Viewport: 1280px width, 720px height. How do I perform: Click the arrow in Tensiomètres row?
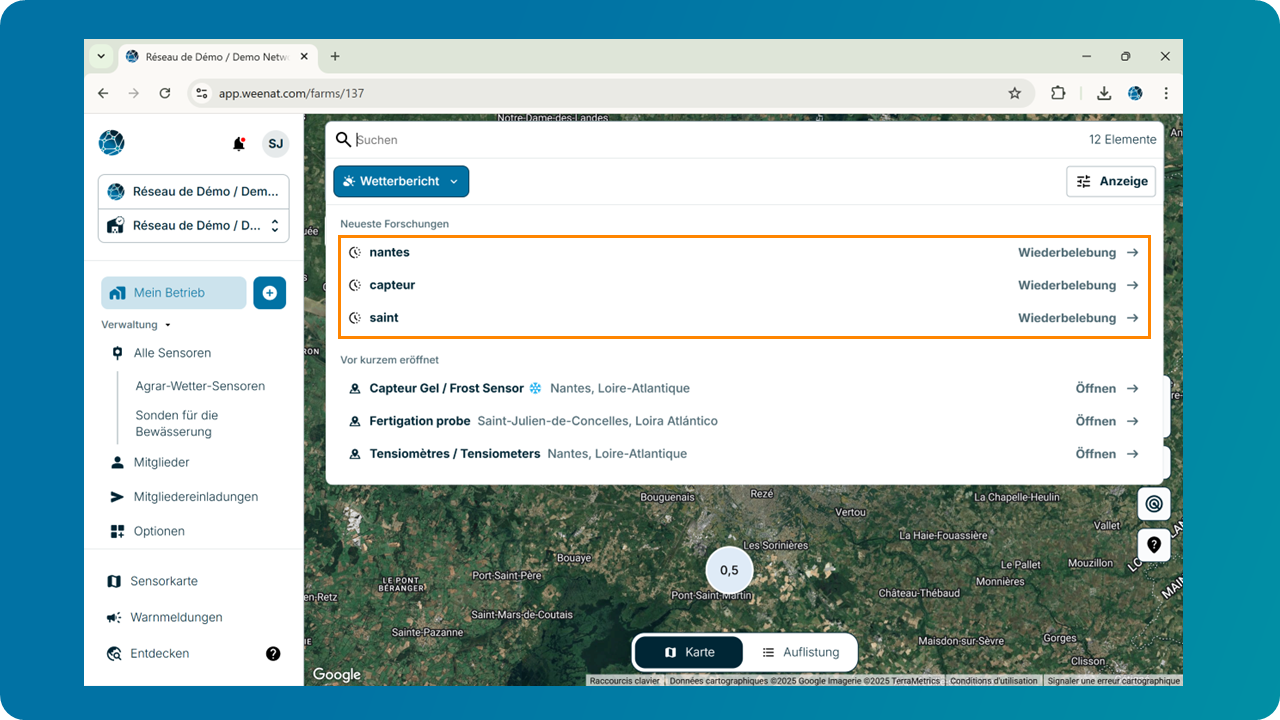[1132, 454]
